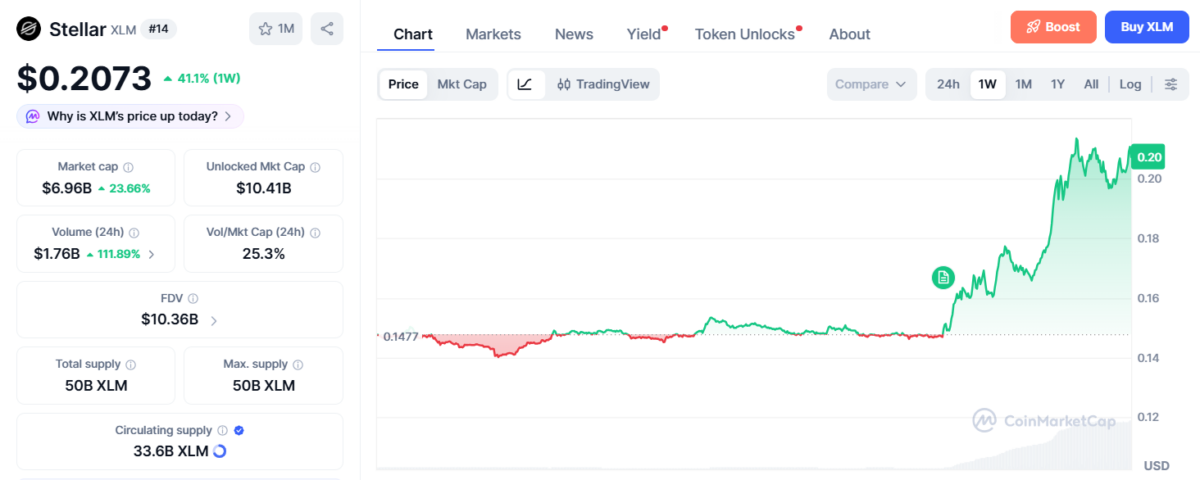The height and width of the screenshot is (480, 1200).
Task: Open the share icon button
Action: (x=327, y=29)
